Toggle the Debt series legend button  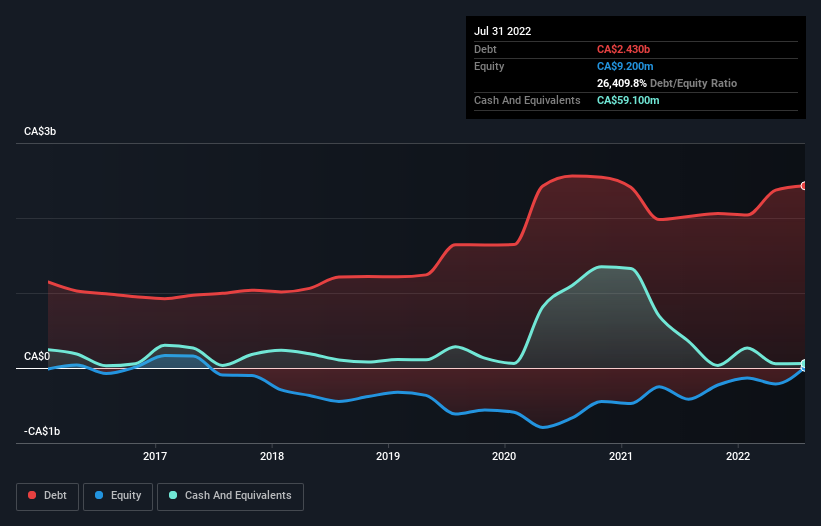[47, 496]
